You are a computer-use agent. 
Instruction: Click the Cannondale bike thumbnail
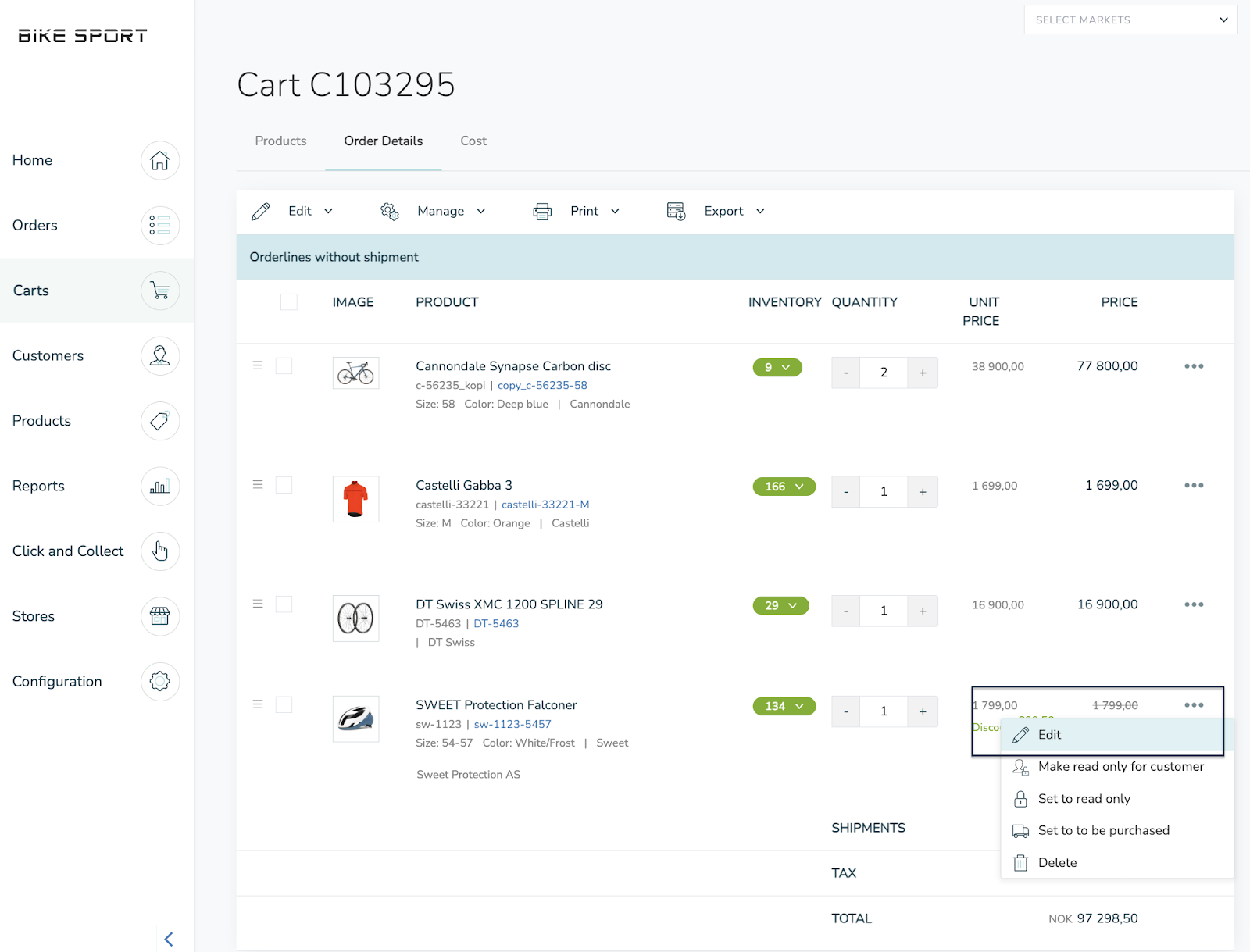tap(356, 373)
